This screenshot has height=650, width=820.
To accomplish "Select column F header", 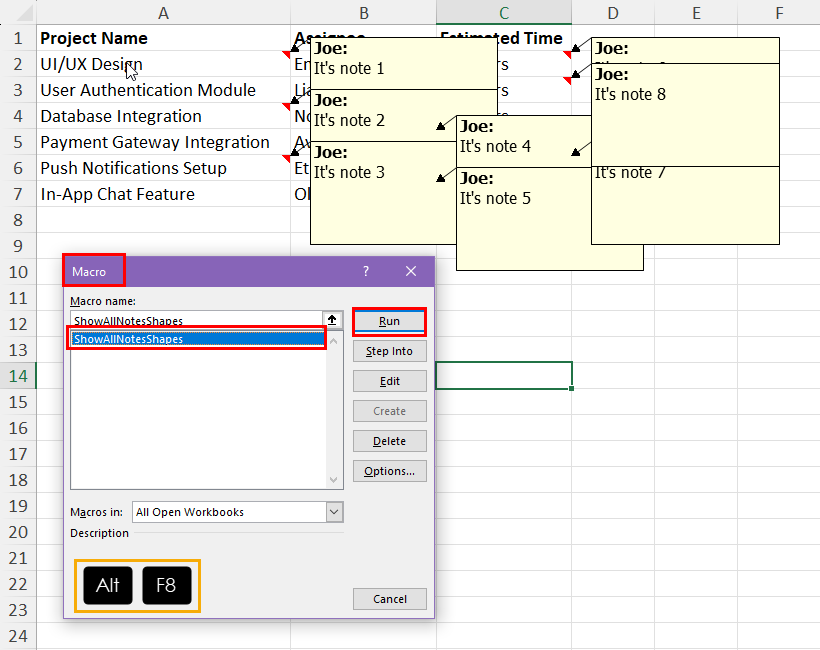I will 779,13.
